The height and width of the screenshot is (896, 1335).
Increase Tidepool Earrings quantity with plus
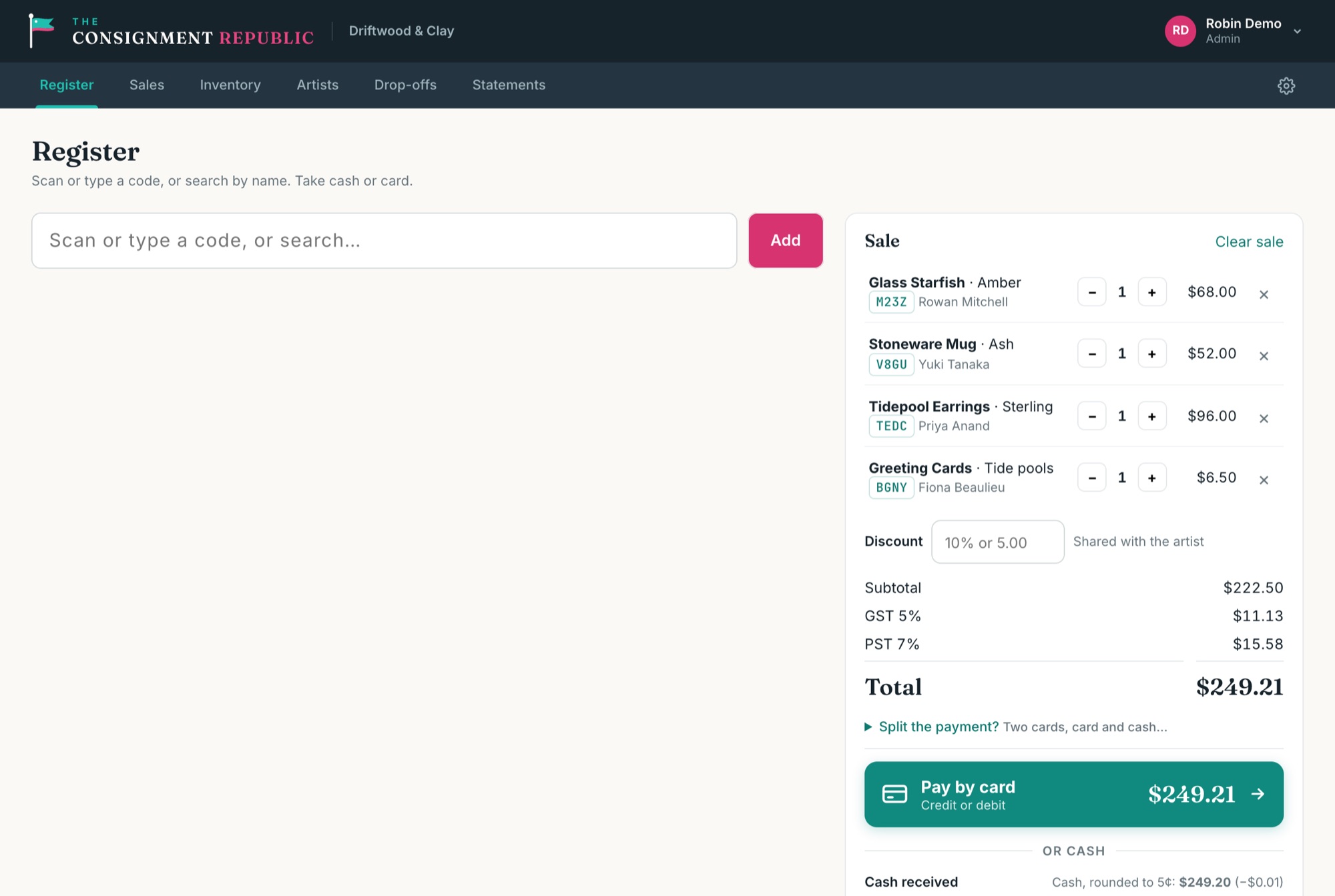coord(1152,416)
